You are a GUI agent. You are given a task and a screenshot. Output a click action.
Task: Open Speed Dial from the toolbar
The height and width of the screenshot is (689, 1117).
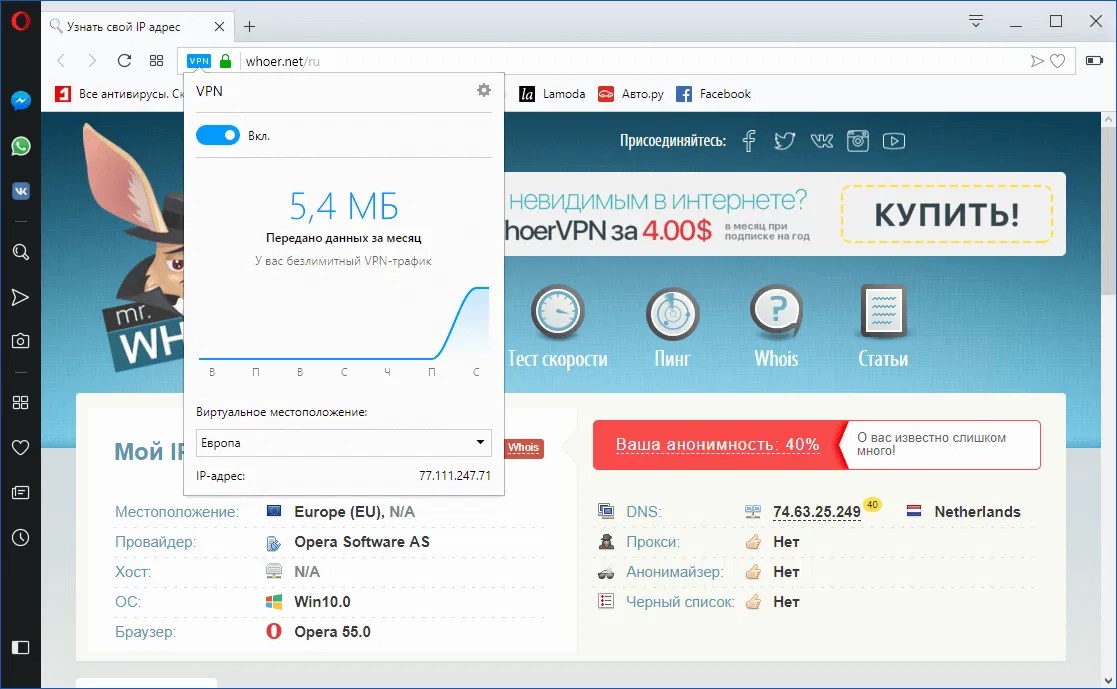157,61
